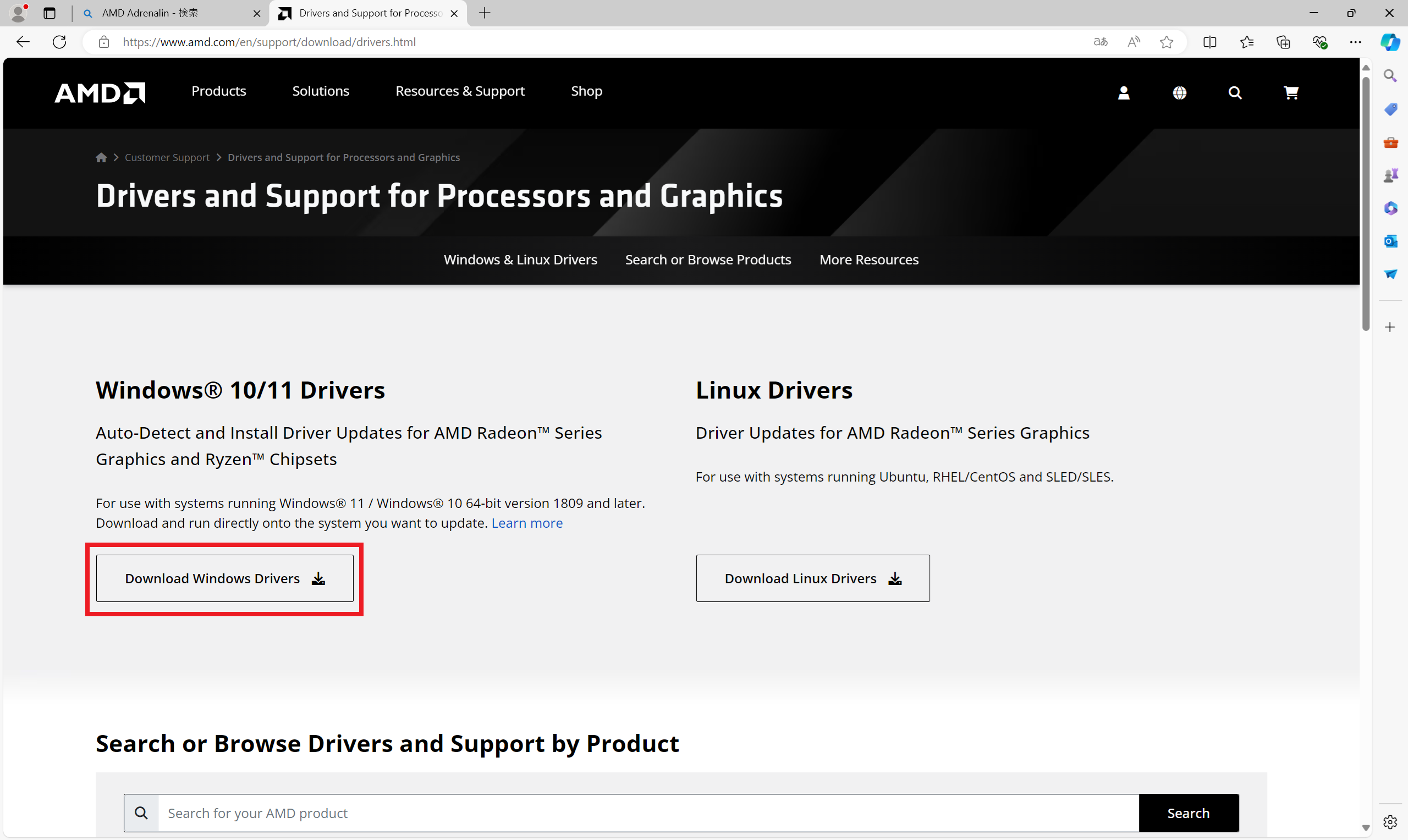The width and height of the screenshot is (1408, 840).
Task: Click the AMD product search field
Action: pos(647,813)
